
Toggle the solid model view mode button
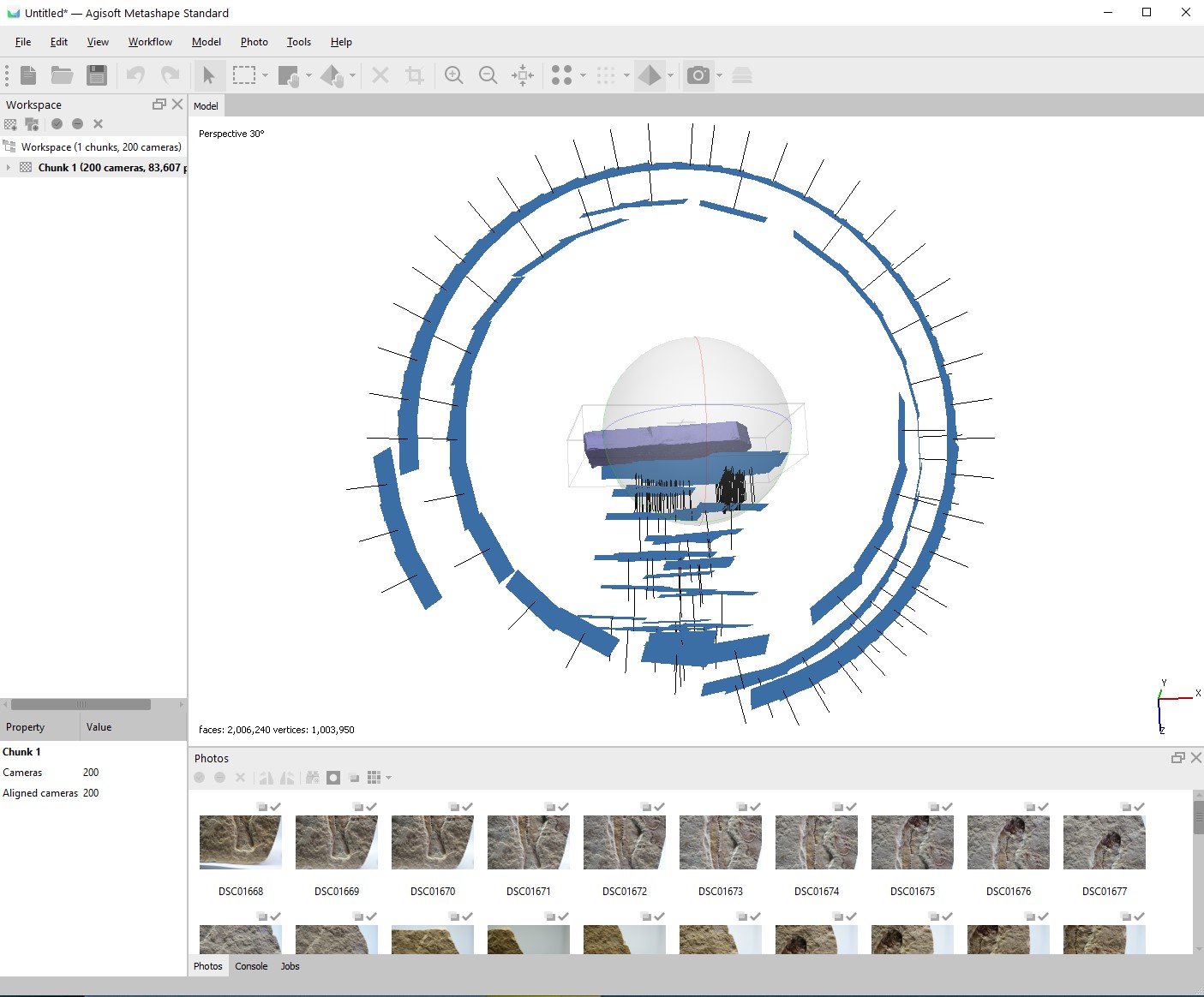(650, 75)
